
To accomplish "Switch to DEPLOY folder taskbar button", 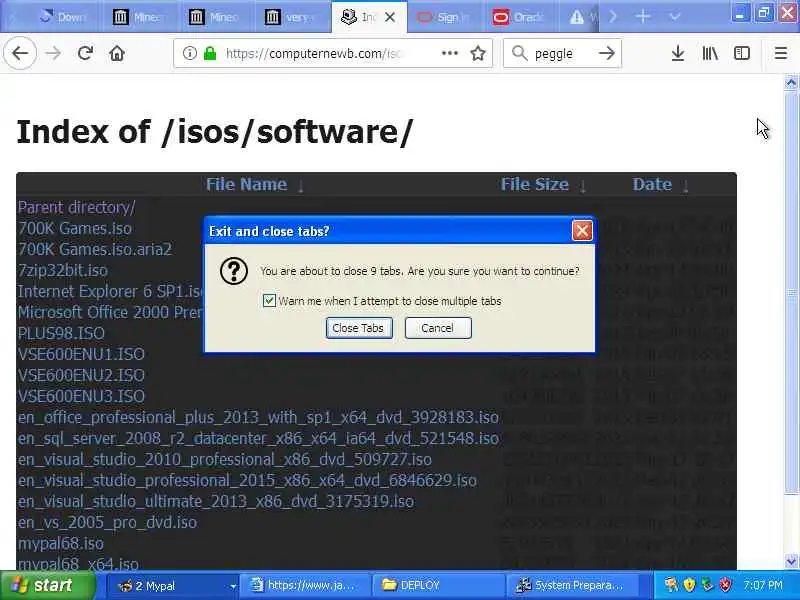I will pyautogui.click(x=437, y=585).
